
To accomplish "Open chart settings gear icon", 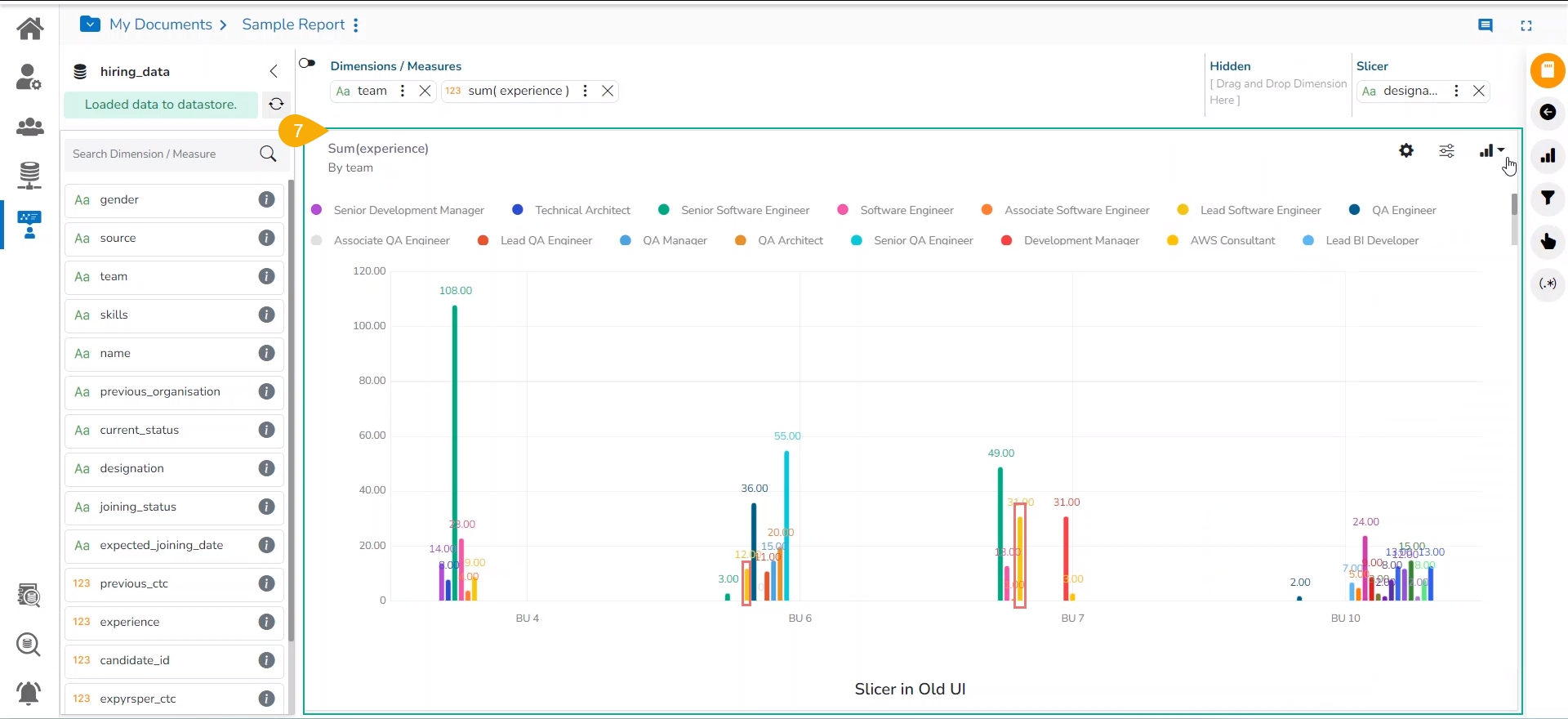I will coord(1405,151).
